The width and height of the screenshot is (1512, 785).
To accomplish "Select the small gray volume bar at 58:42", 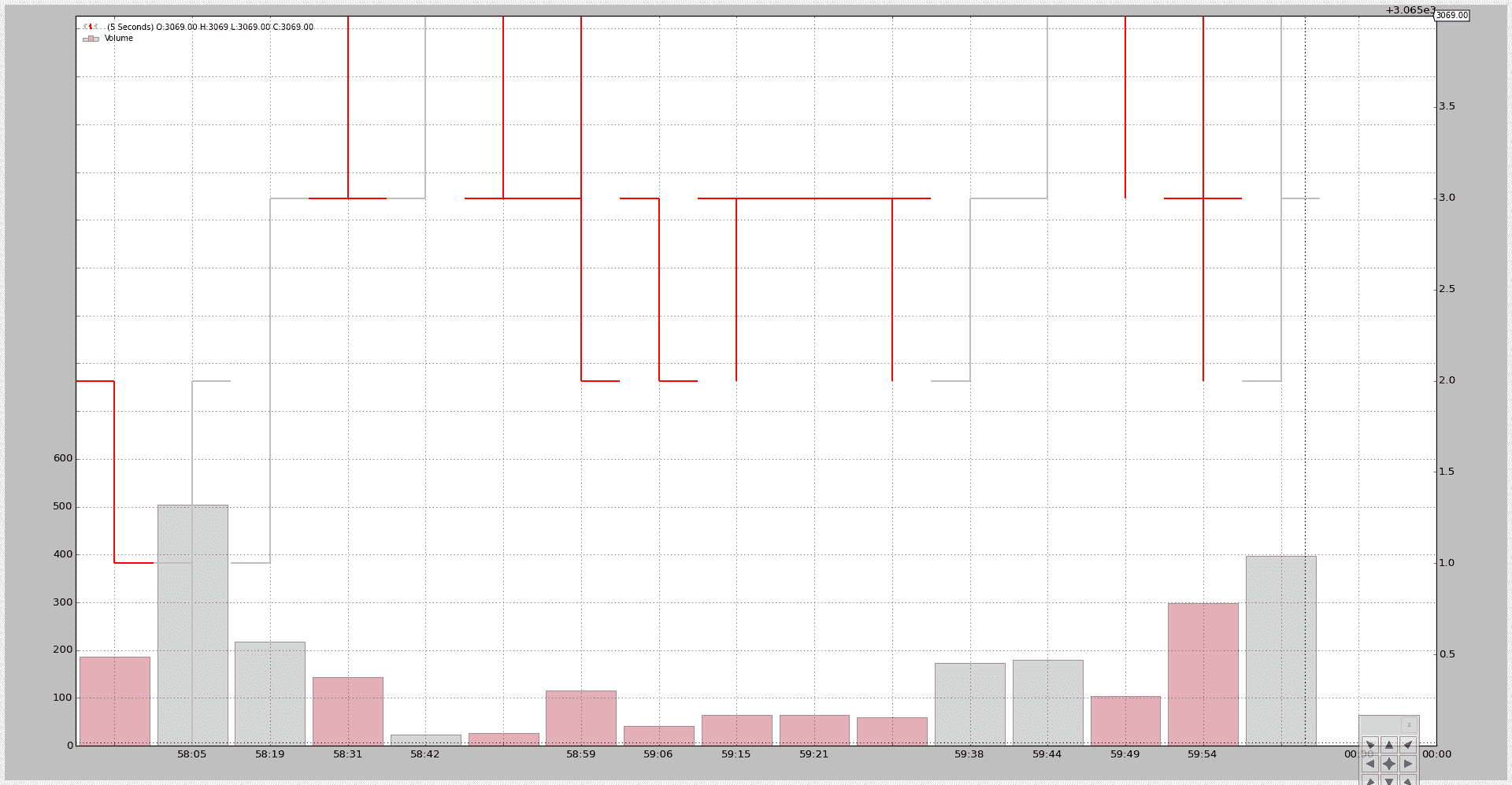I will [426, 740].
